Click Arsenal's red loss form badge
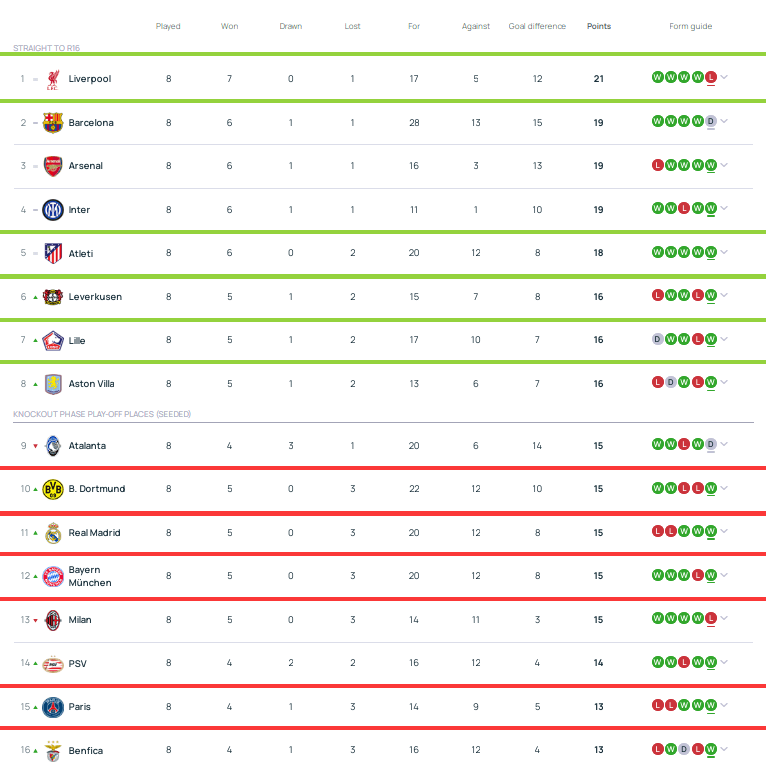766x774 pixels. point(657,166)
